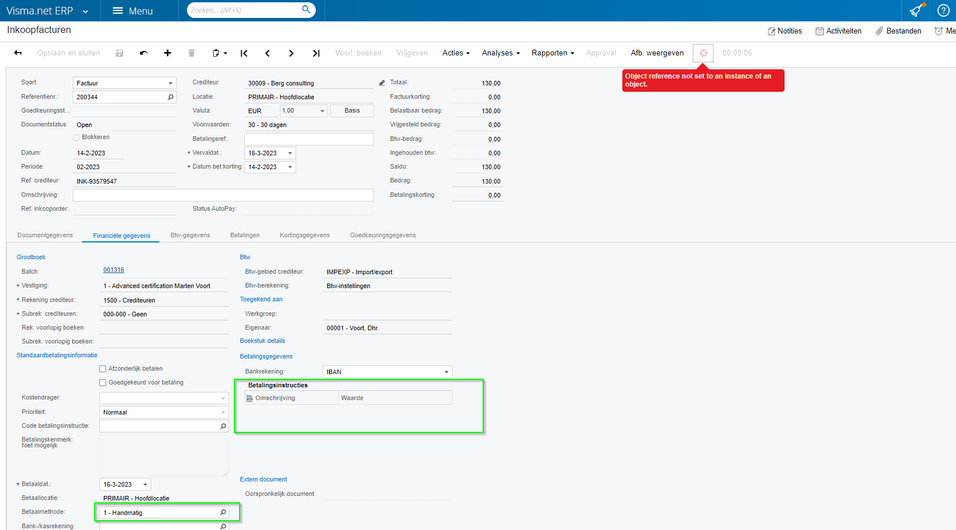Expand the Bankrekening IBAN dropdown
Screen dimensions: 956x530
[446, 371]
